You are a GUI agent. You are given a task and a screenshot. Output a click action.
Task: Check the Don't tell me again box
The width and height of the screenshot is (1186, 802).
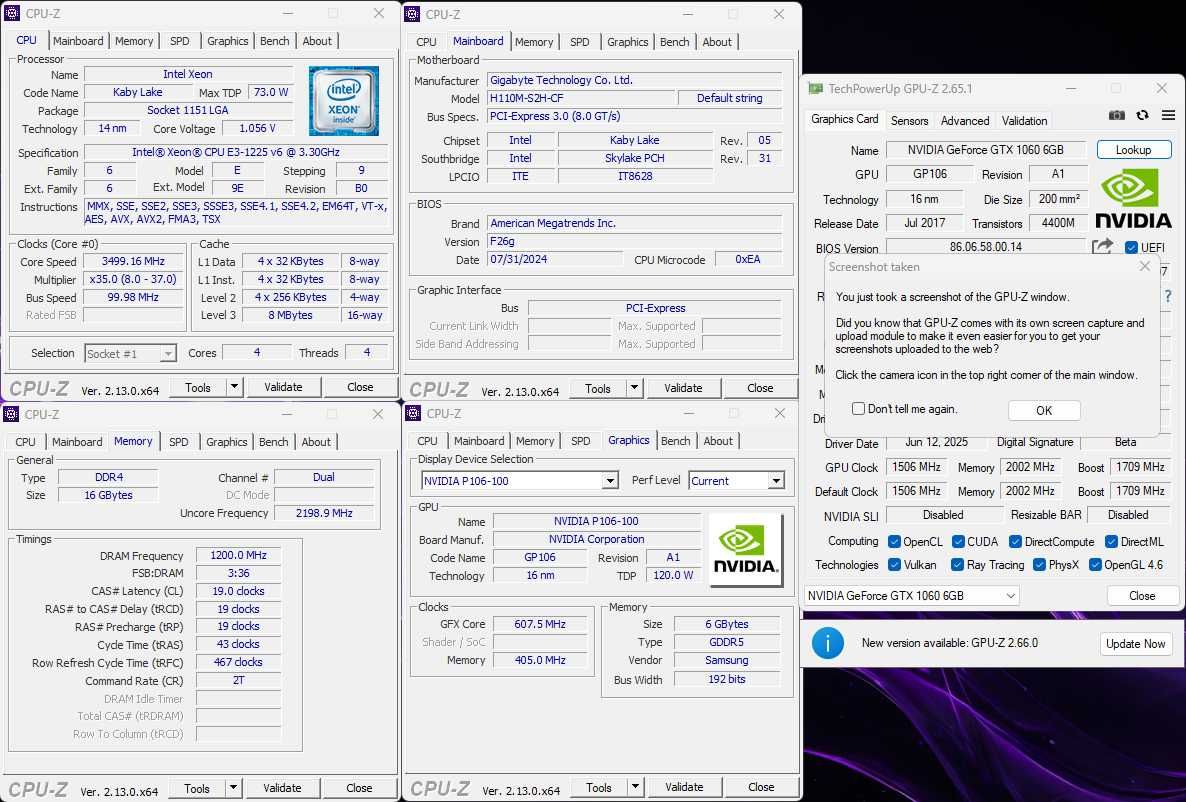(858, 409)
